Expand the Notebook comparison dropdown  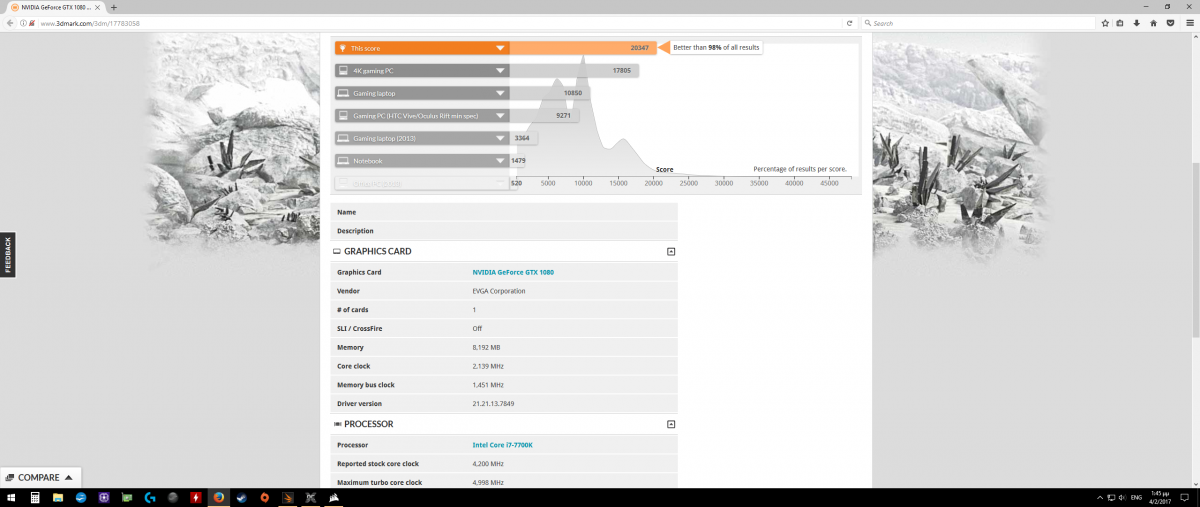tap(500, 160)
